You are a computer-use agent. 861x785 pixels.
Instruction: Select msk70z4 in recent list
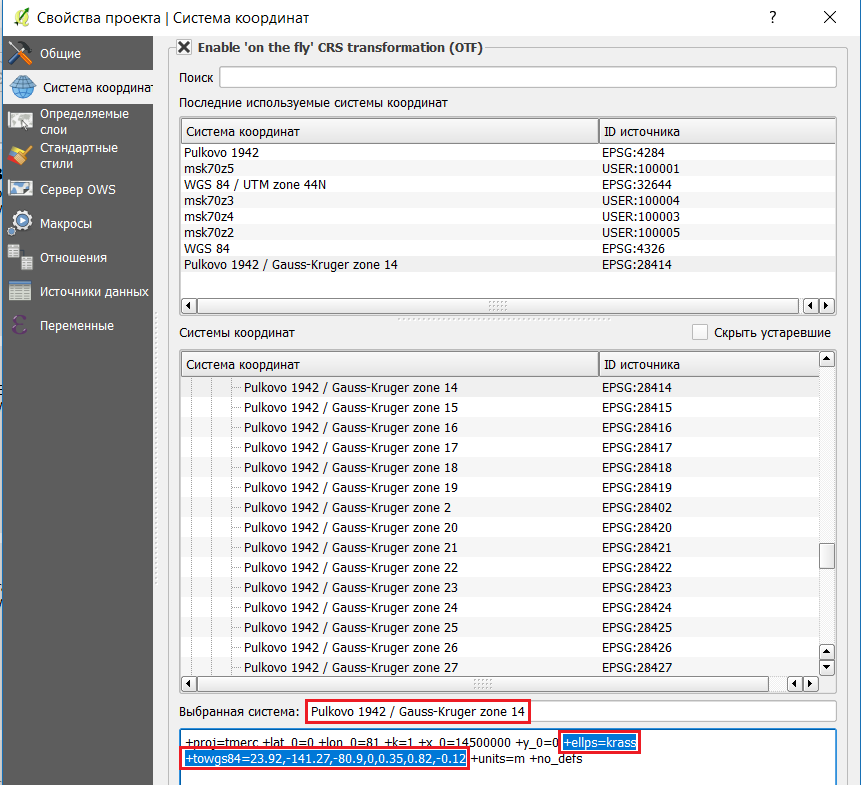click(508, 216)
